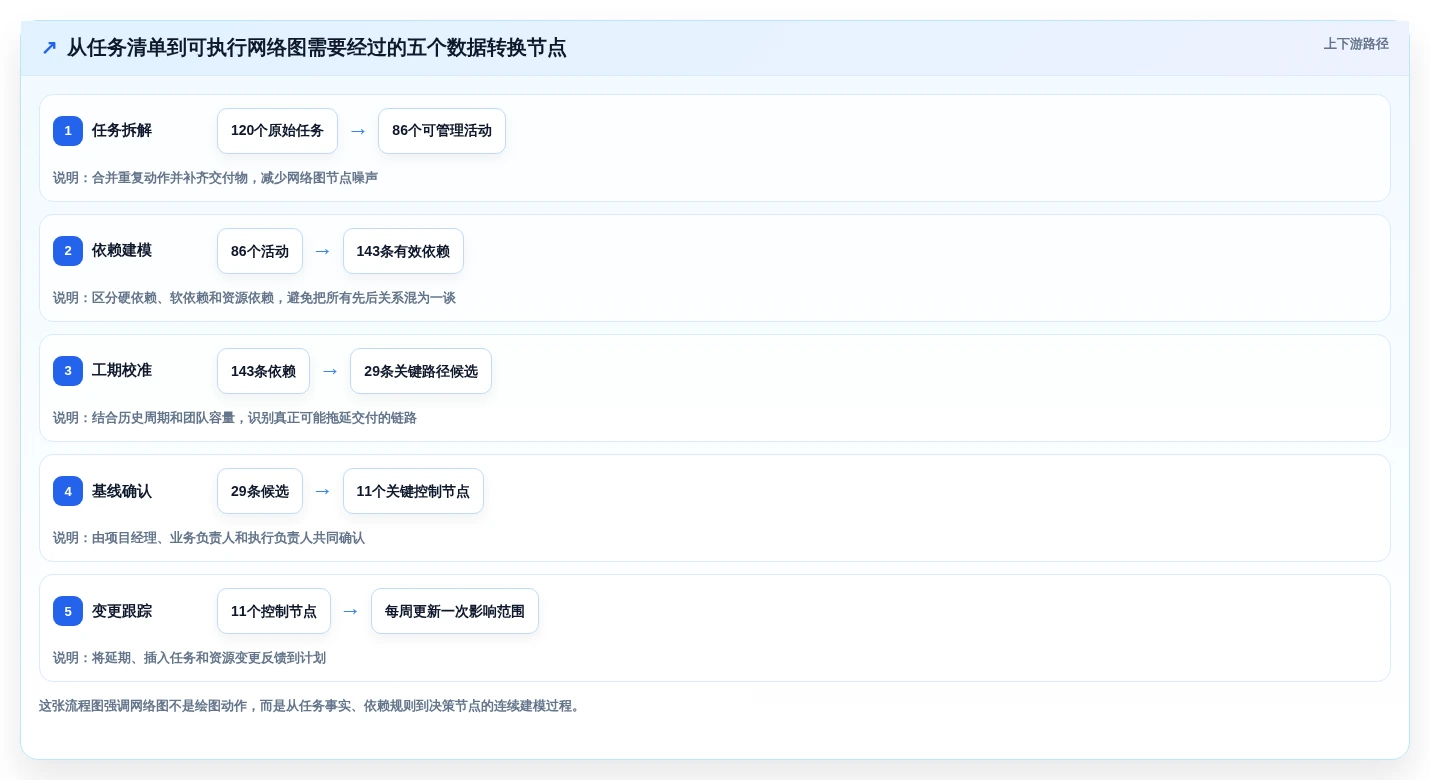Click the note about 结合历史周期和团队容量

click(x=235, y=418)
